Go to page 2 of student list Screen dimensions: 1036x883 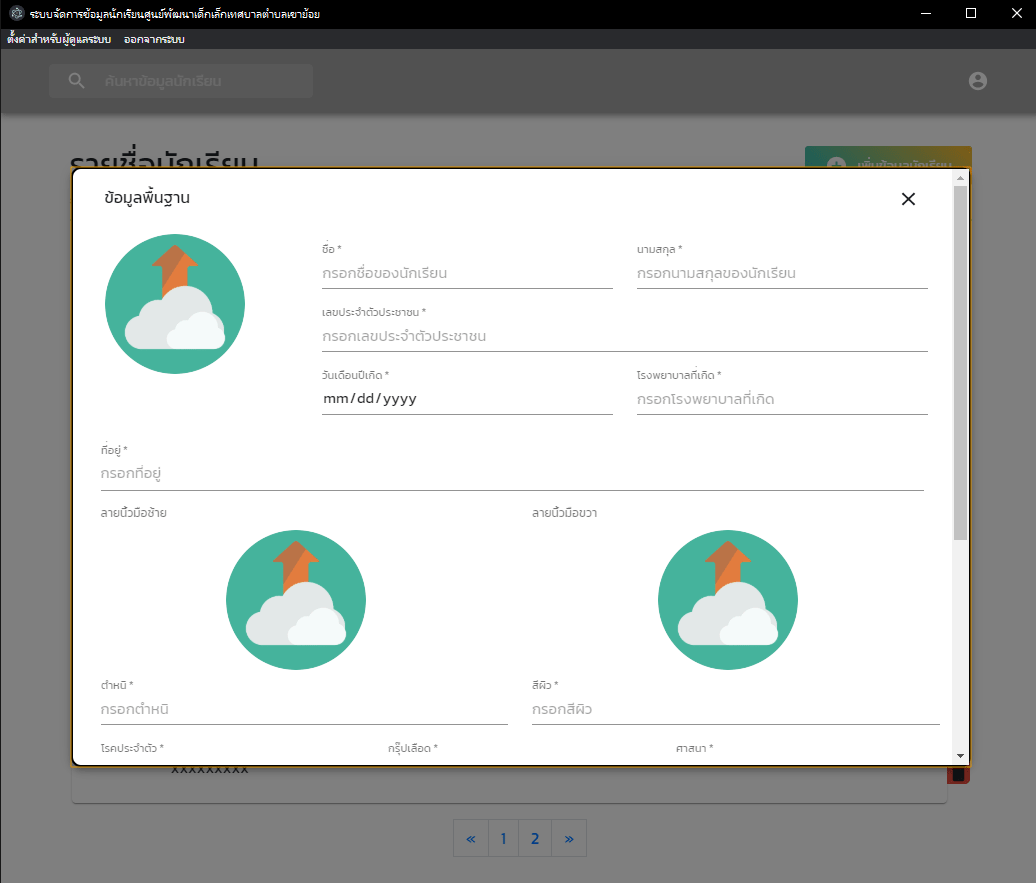click(535, 839)
